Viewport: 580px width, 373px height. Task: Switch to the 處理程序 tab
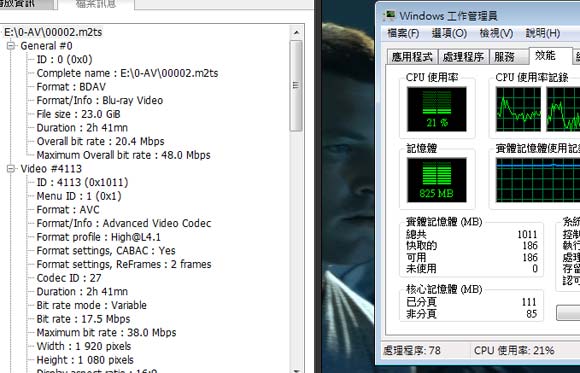[463, 57]
